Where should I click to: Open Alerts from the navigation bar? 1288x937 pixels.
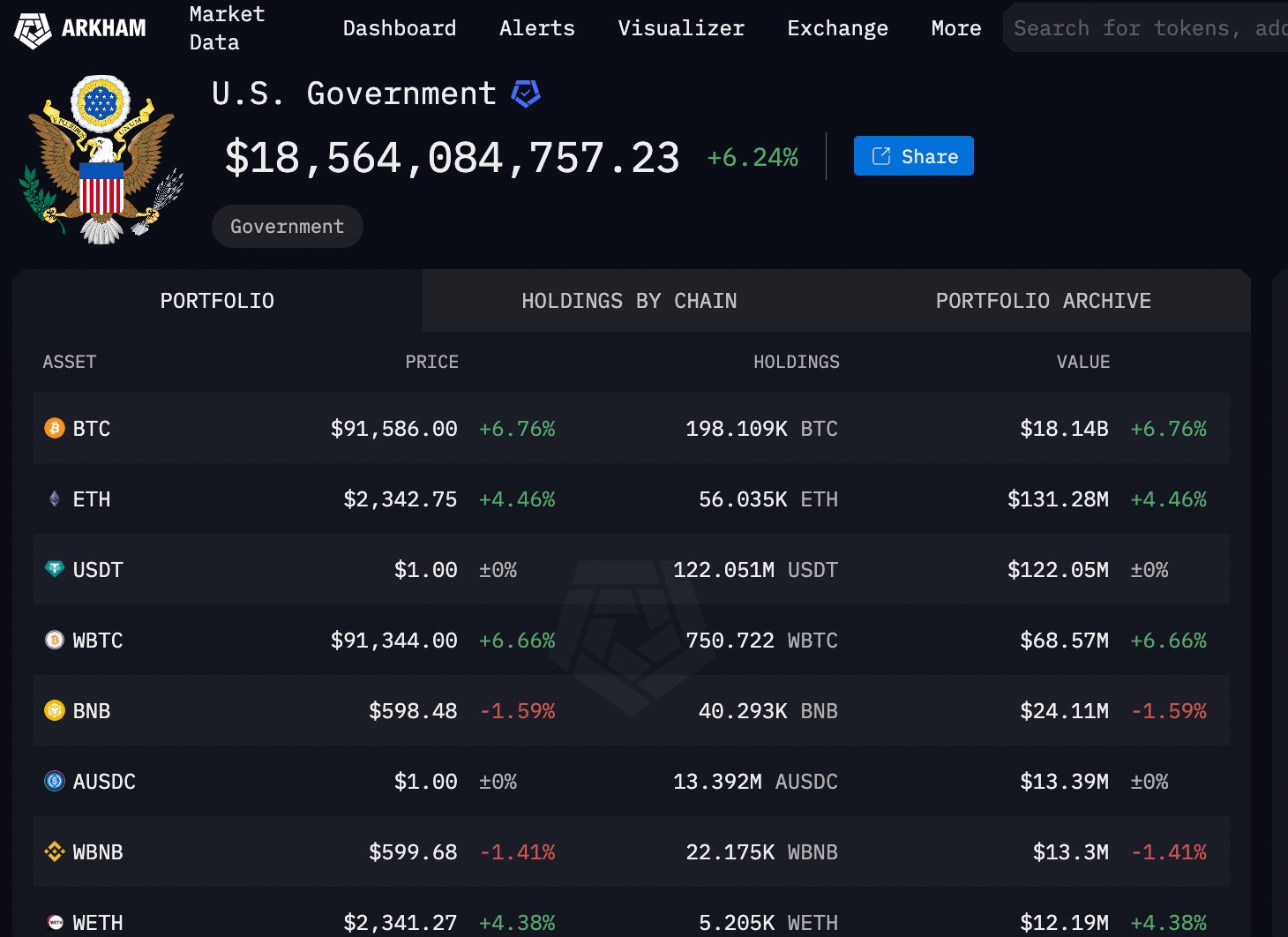[537, 28]
